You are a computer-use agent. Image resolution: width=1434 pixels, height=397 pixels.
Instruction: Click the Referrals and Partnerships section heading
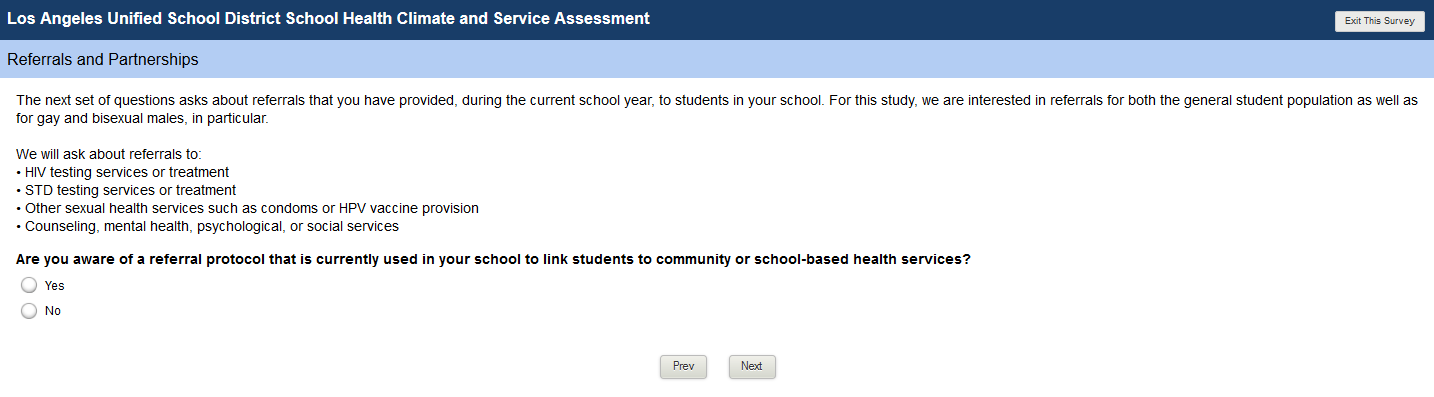coord(102,60)
